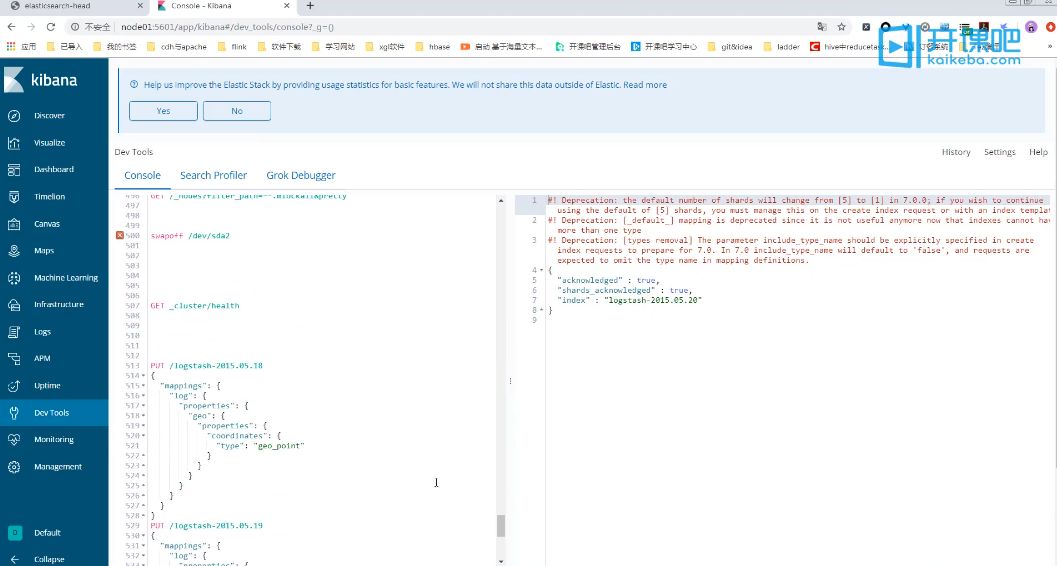Switch to the Grok Debugger tab
Screen dimensions: 1057x566
point(300,175)
